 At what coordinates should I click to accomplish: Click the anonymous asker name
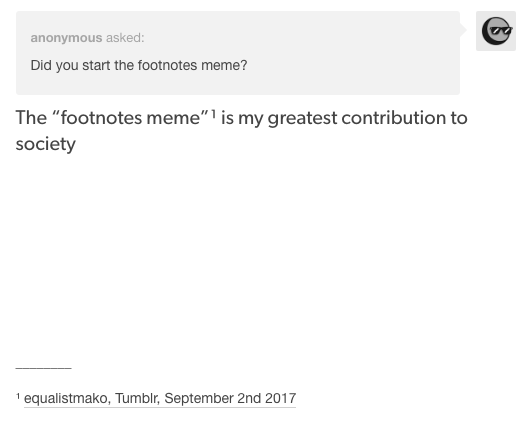pyautogui.click(x=66, y=38)
